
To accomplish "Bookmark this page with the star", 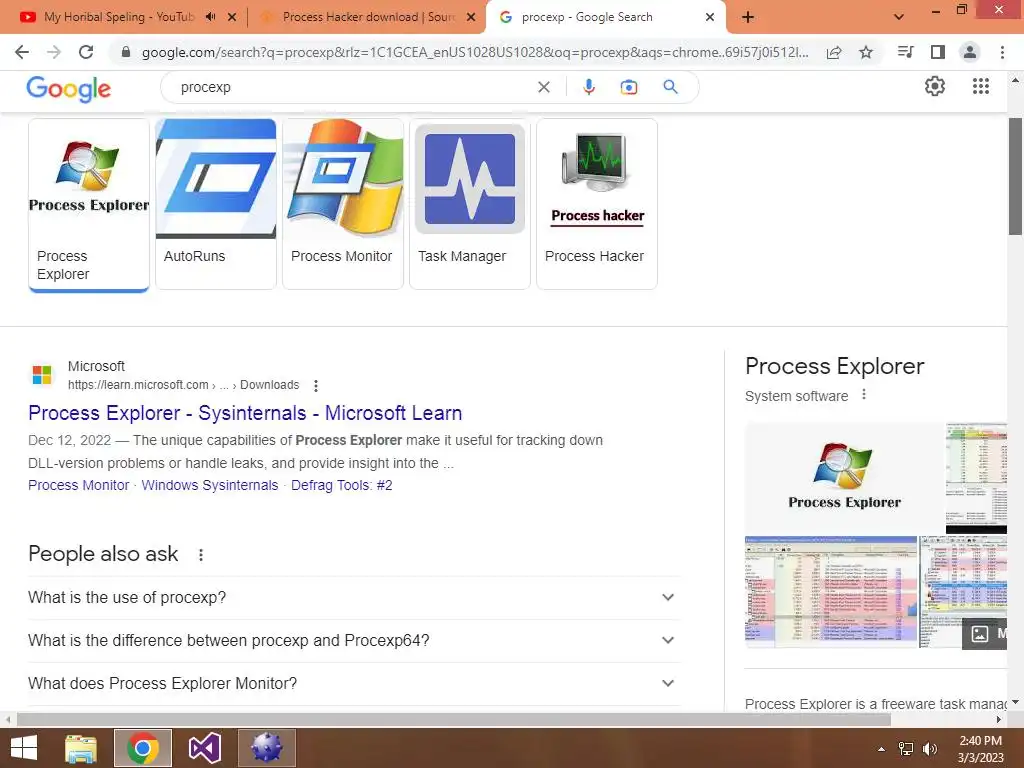I will [866, 52].
